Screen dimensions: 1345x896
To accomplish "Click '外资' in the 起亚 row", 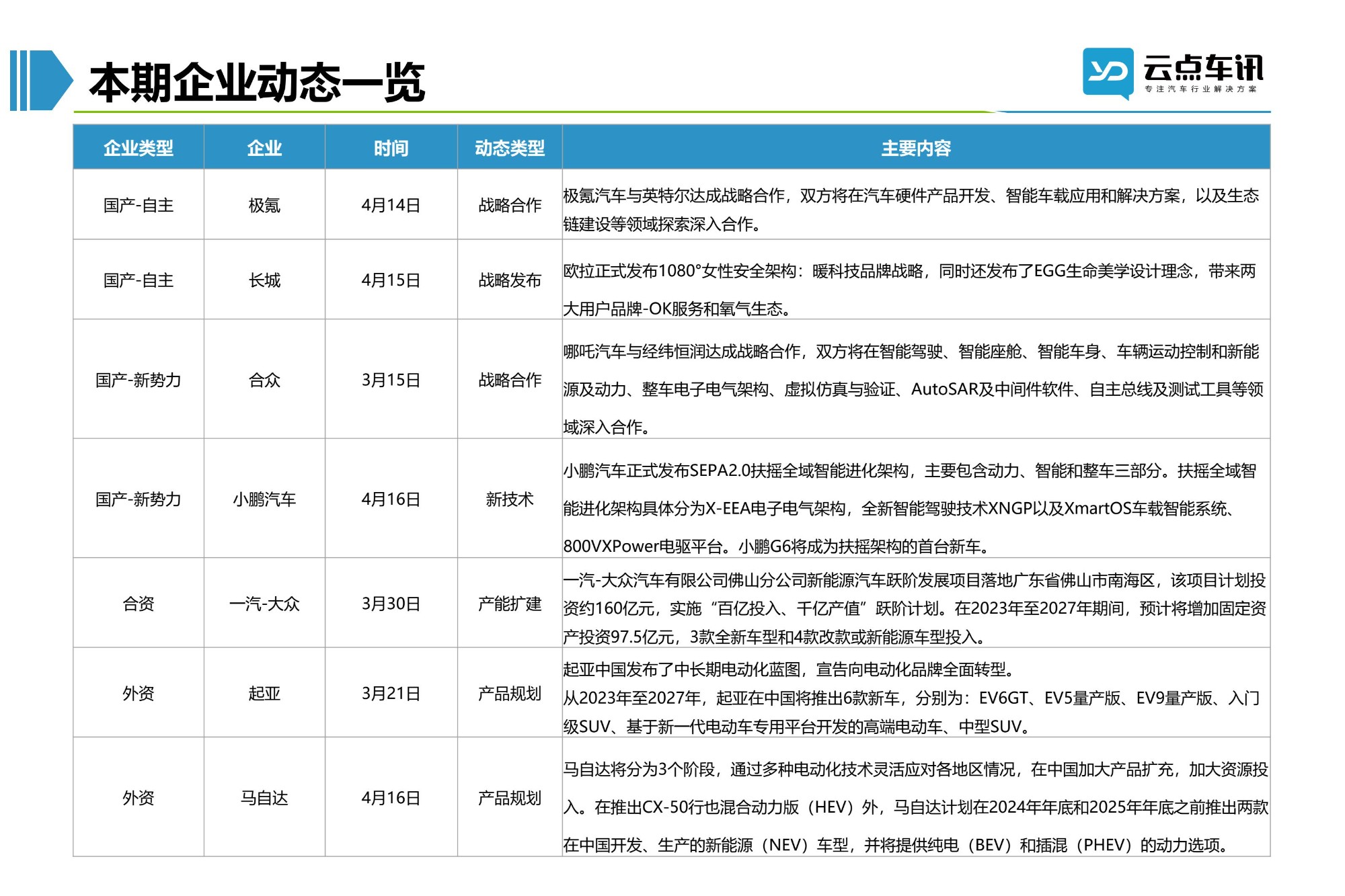I will coord(139,693).
